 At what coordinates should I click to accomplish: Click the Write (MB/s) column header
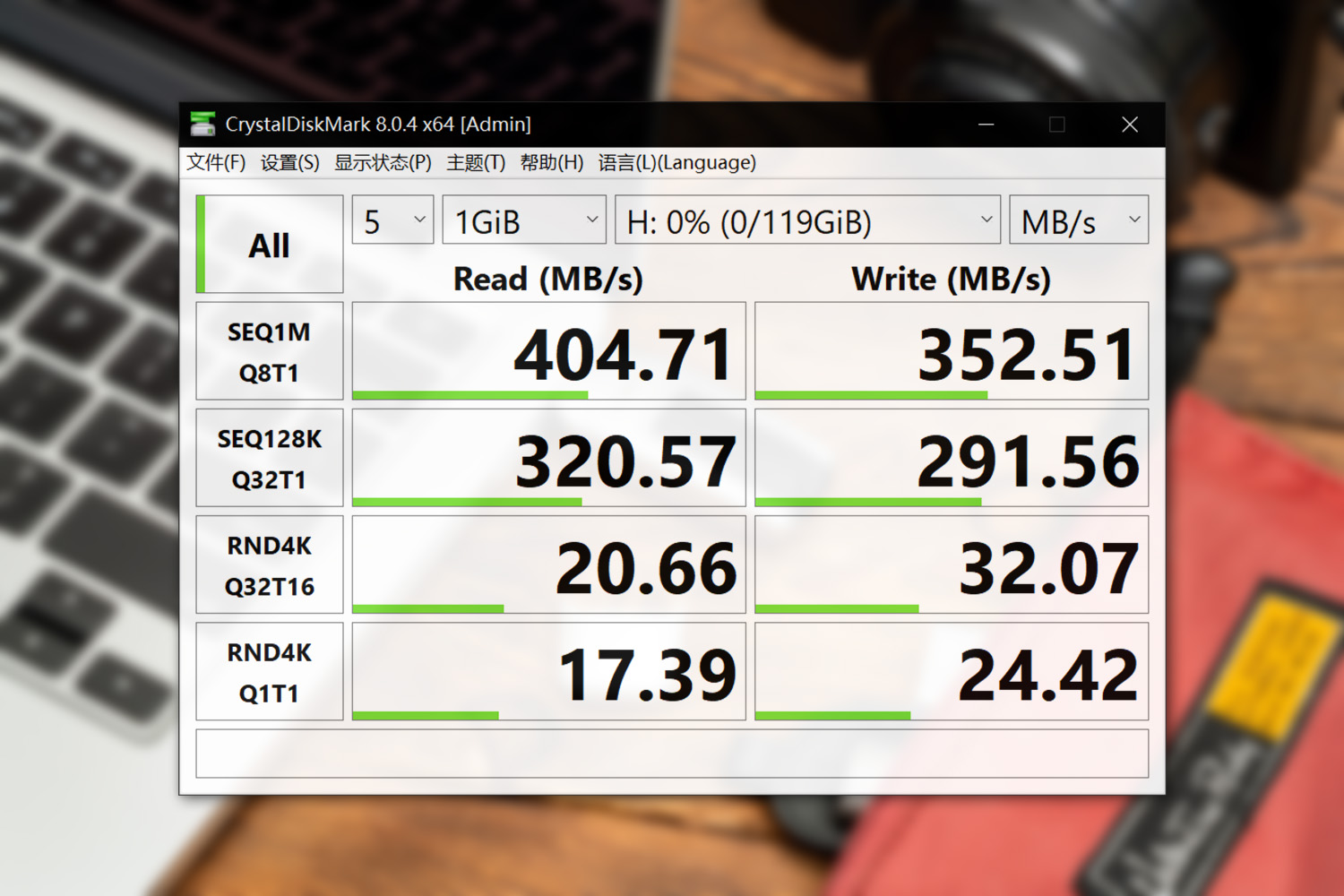tap(952, 279)
